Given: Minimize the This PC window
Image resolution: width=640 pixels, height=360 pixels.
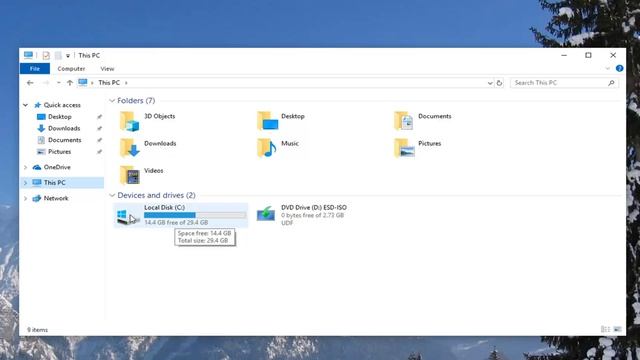Looking at the screenshot, I should tap(564, 55).
